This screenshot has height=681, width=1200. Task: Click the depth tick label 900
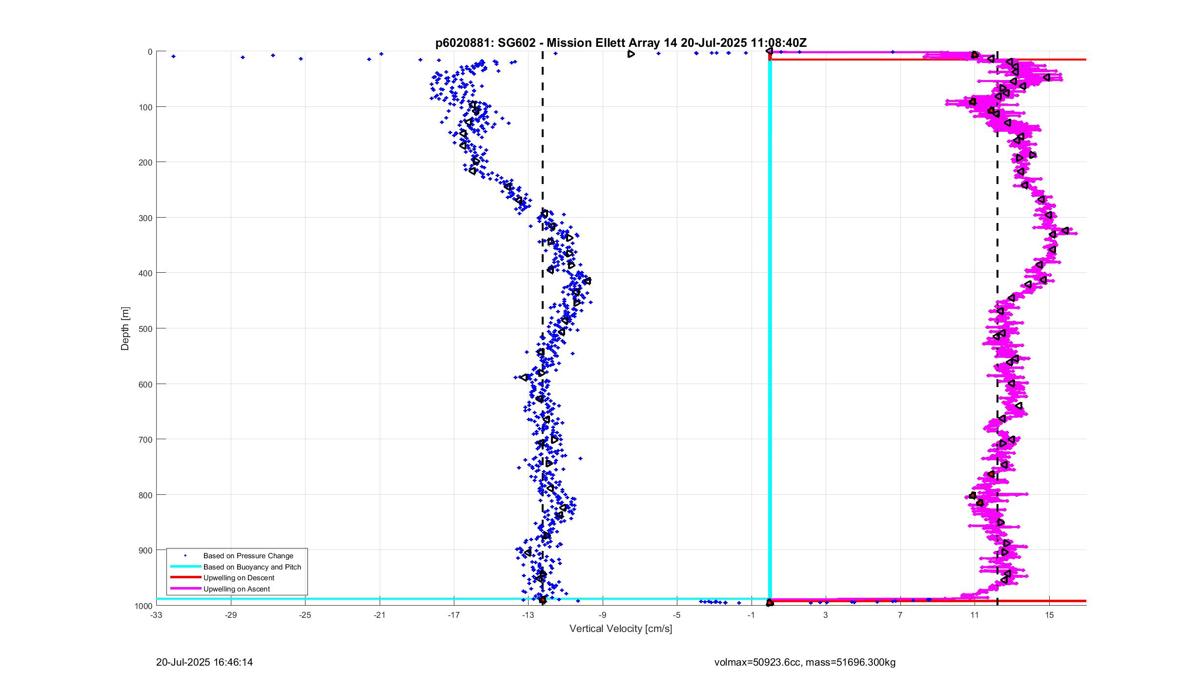coord(145,550)
